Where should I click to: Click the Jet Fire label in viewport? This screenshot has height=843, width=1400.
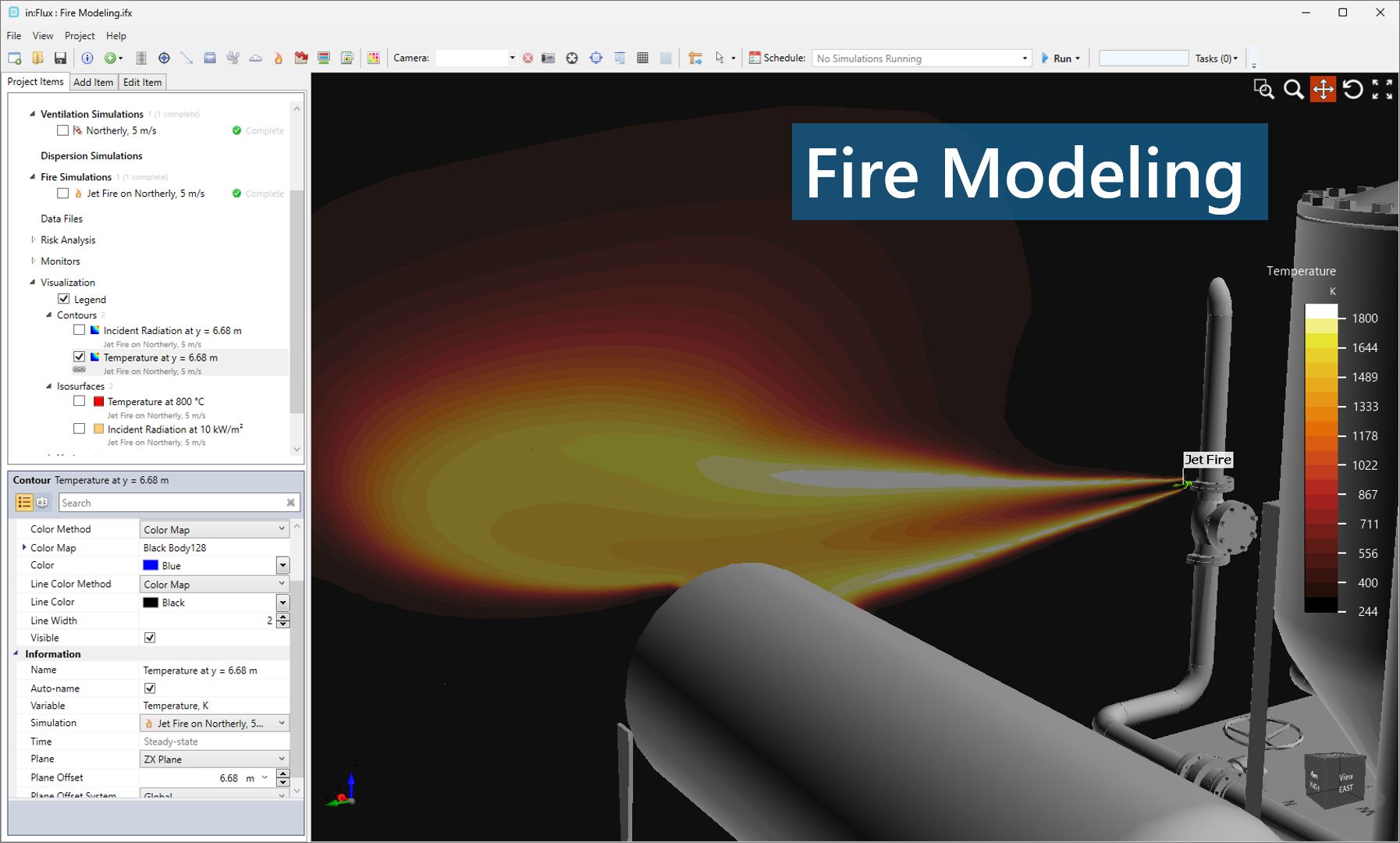1208,460
